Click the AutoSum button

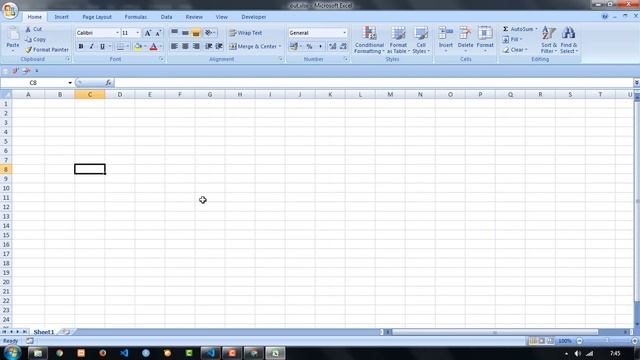[x=517, y=29]
